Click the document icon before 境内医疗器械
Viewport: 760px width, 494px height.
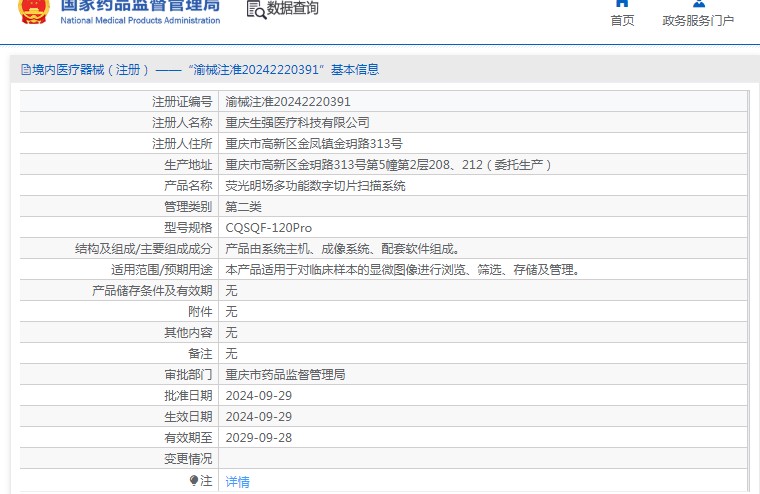tap(26, 70)
